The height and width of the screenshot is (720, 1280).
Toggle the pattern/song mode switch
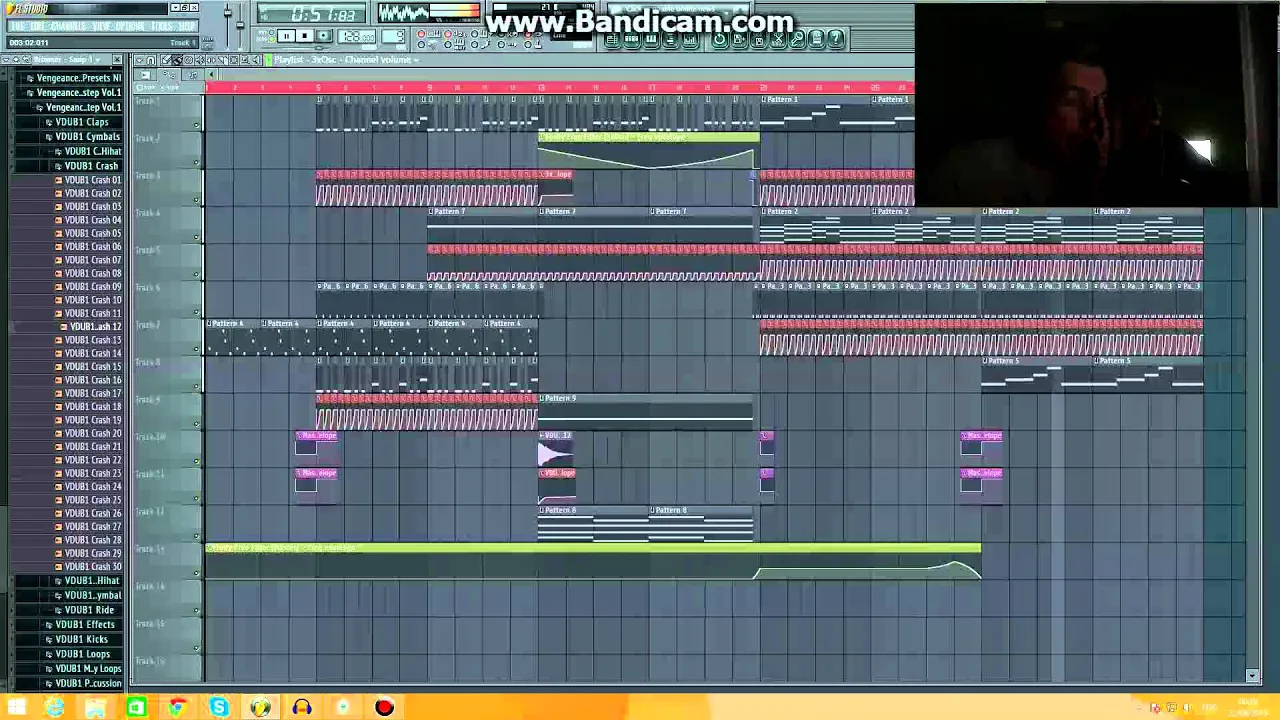(x=264, y=35)
